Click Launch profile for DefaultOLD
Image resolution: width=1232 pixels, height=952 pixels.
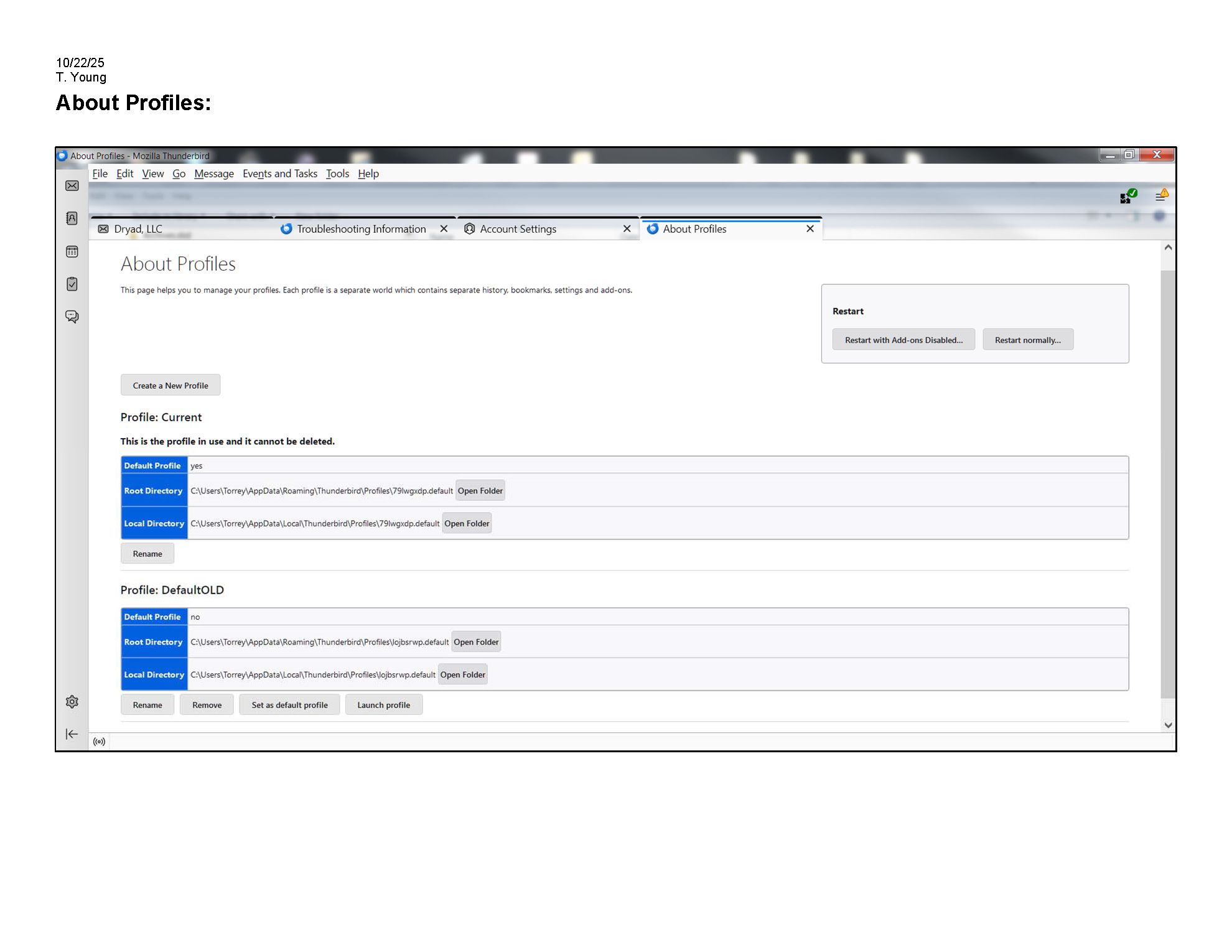[383, 705]
